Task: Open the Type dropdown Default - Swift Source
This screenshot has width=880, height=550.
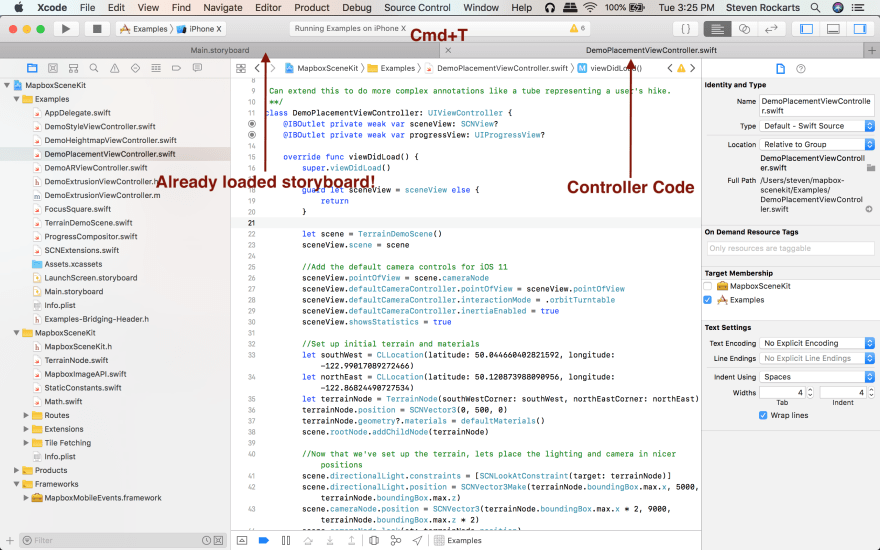Action: tap(817, 126)
